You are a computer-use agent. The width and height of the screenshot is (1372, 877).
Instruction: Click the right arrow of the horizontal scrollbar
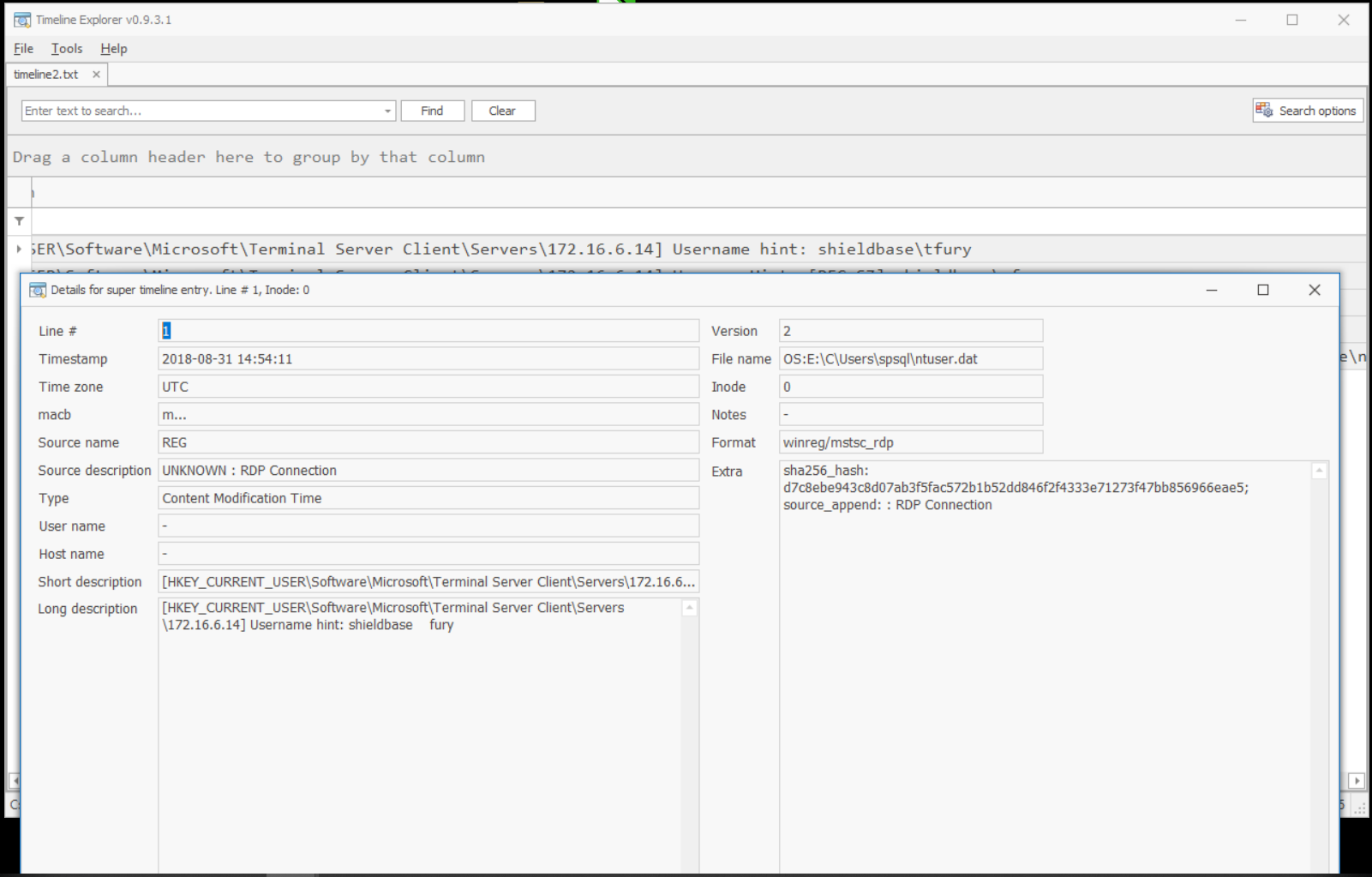tap(1357, 781)
